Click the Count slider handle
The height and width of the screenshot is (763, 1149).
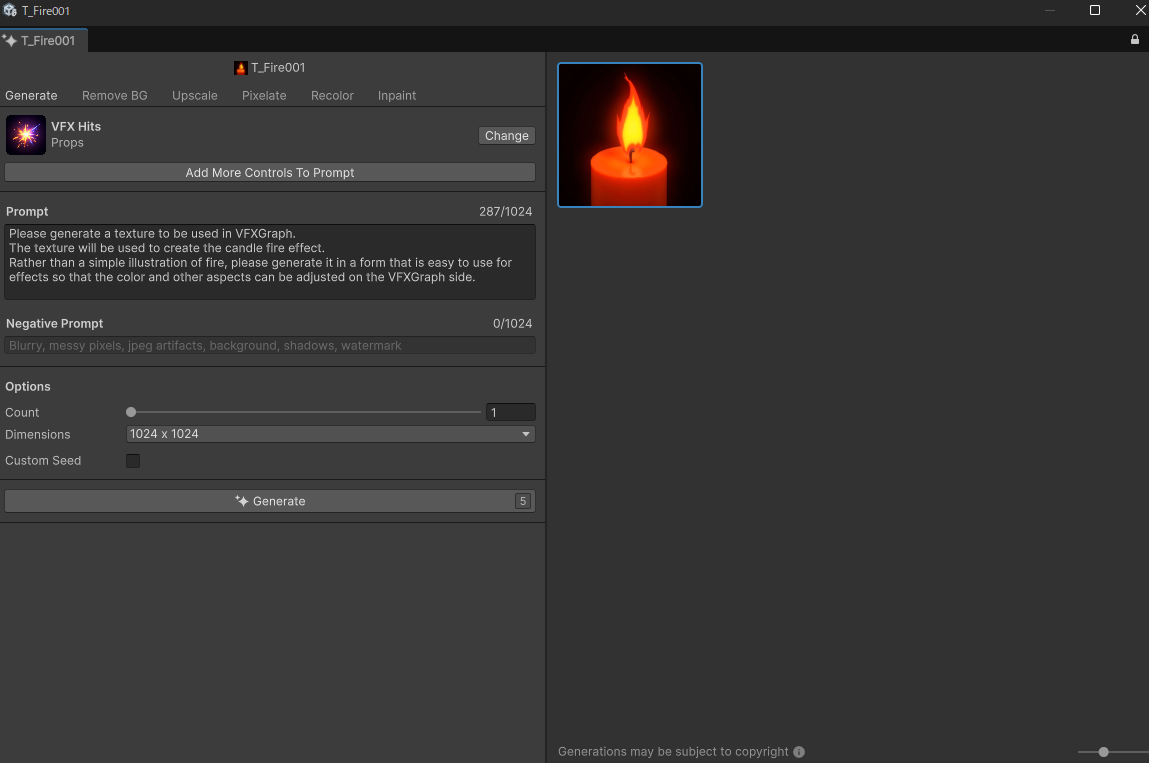[x=131, y=412]
